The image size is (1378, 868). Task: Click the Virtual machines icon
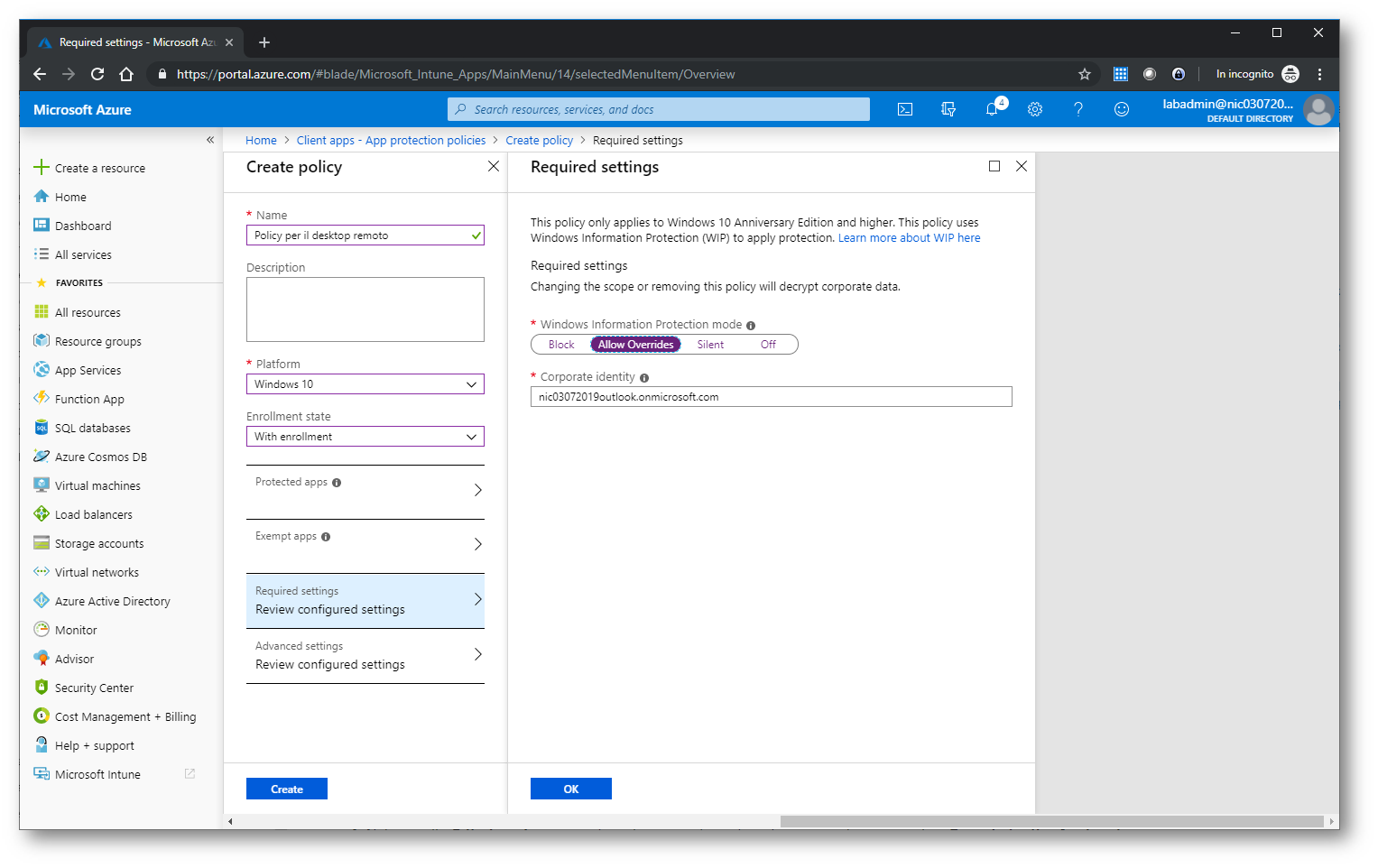(42, 485)
